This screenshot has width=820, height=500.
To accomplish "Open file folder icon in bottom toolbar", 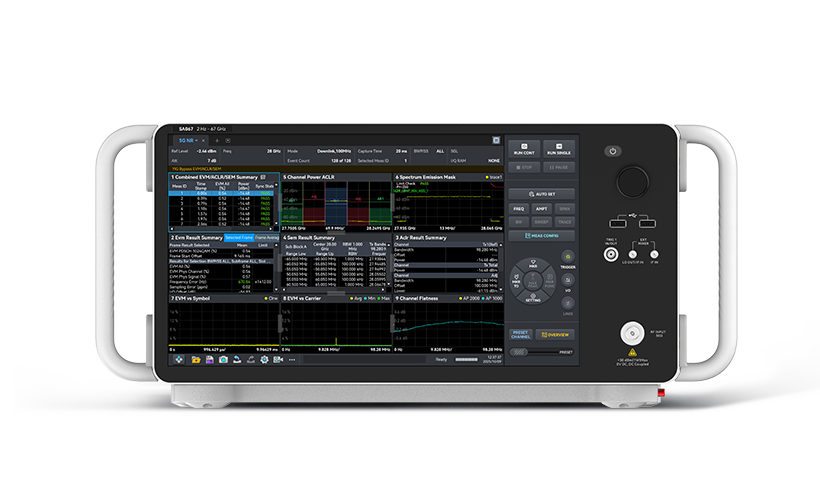I will tap(196, 359).
